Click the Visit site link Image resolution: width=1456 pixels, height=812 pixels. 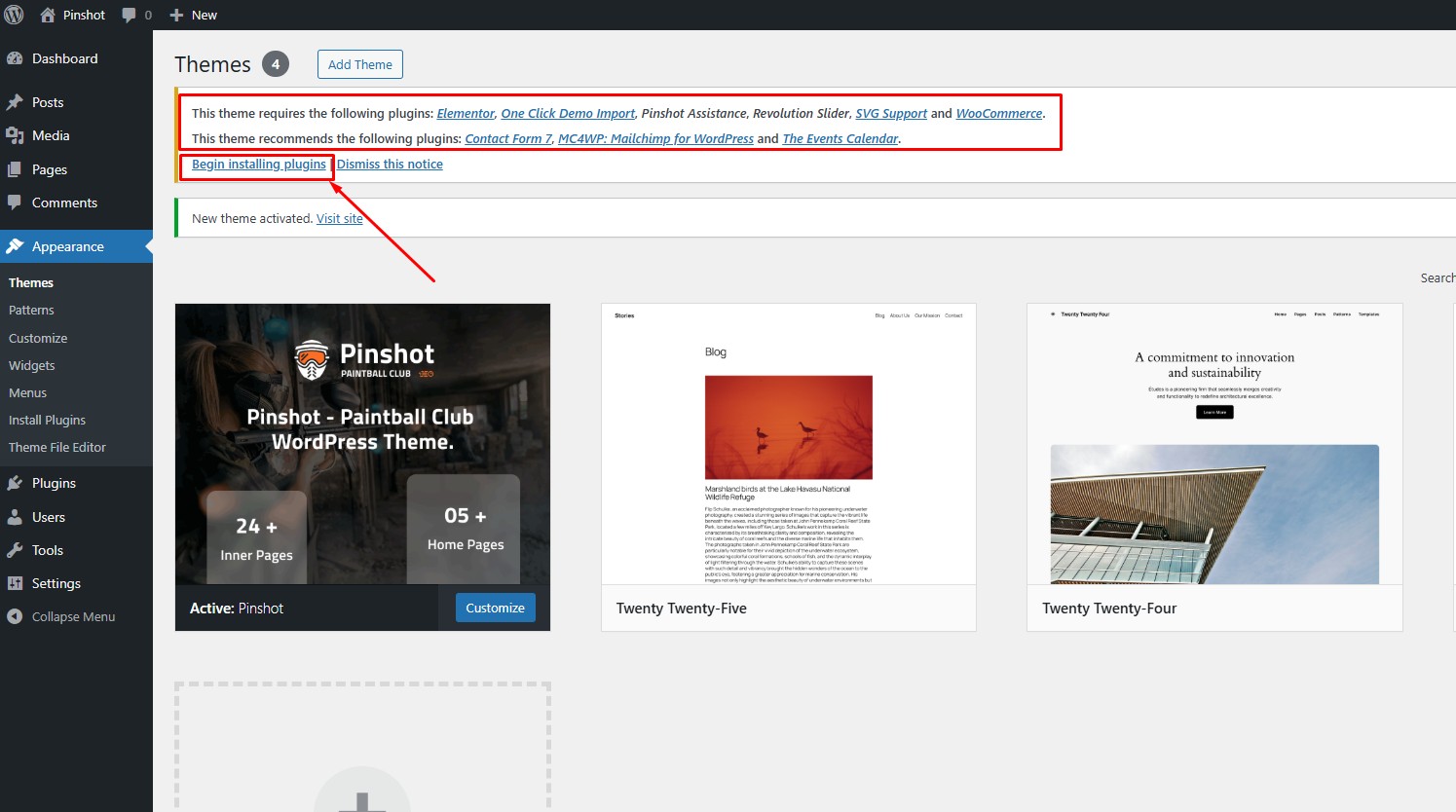point(340,218)
